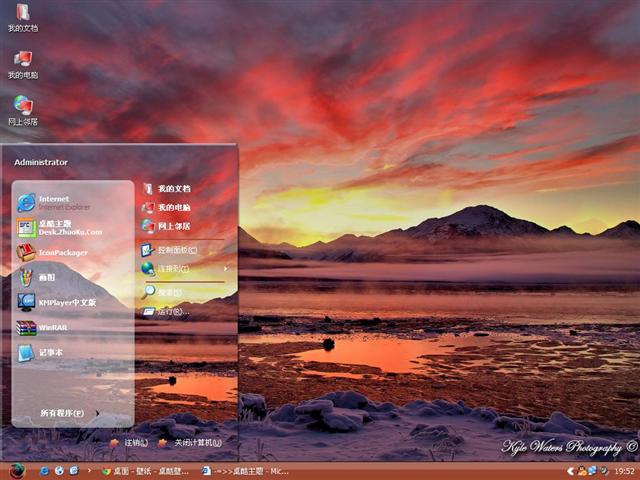Screen dimensions: 640x480
Task: Expand 所有程序(P) all programs list
Action: (x=70, y=413)
